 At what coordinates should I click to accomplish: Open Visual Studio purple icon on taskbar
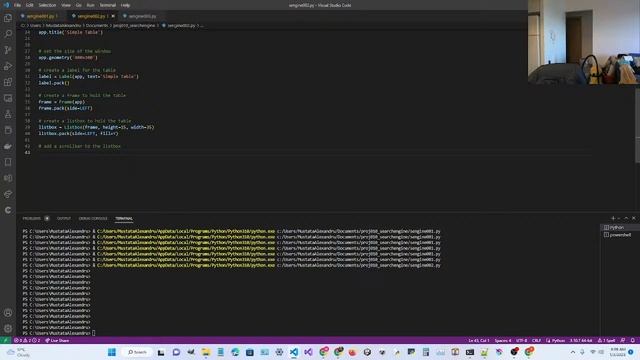(309, 352)
